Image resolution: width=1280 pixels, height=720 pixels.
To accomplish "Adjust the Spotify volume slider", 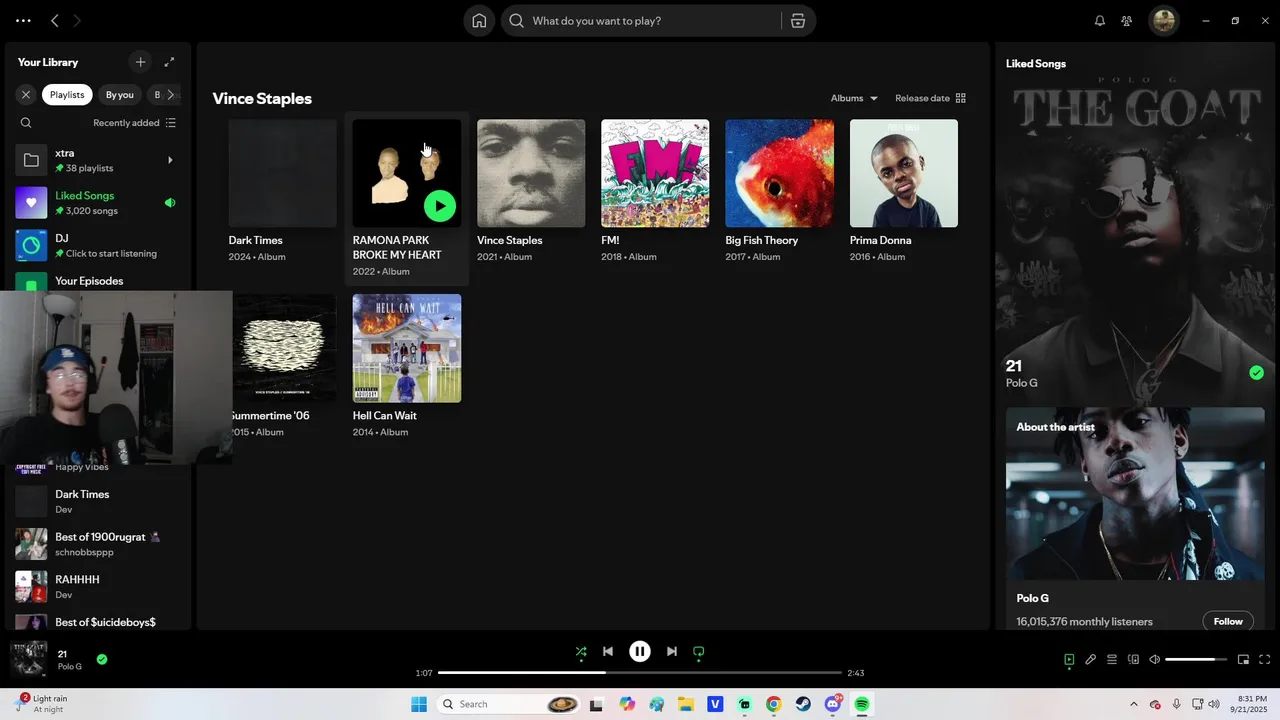I will pyautogui.click(x=1196, y=660).
